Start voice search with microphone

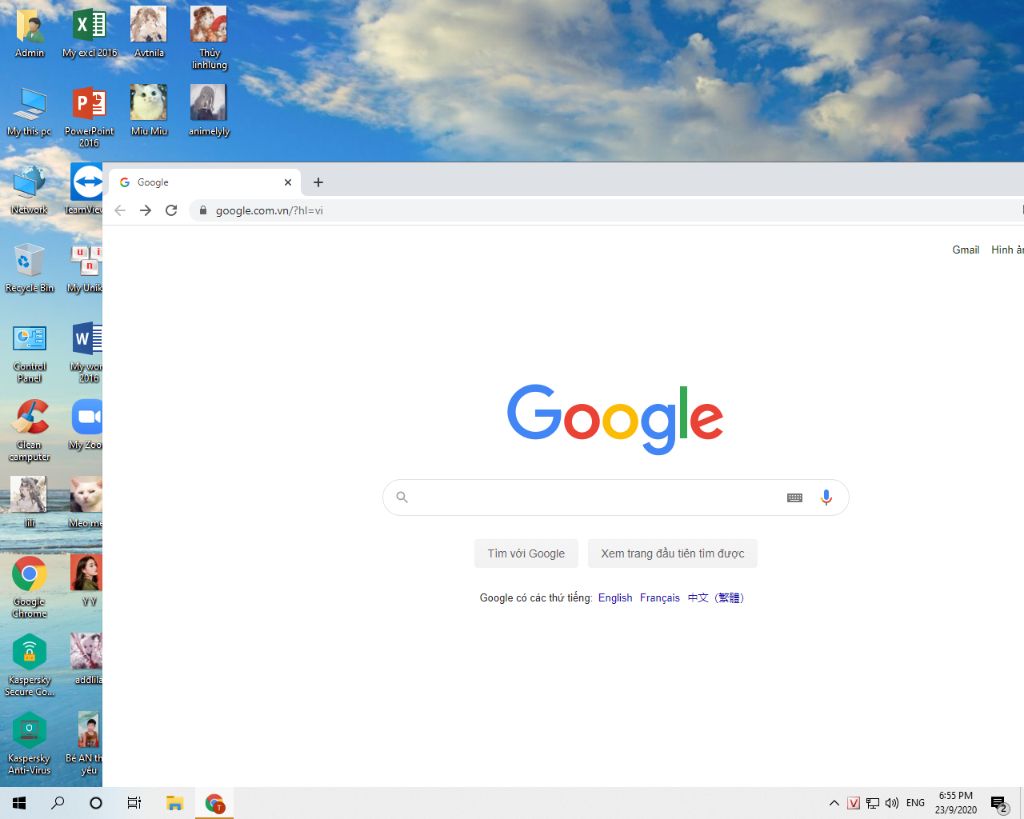click(826, 498)
